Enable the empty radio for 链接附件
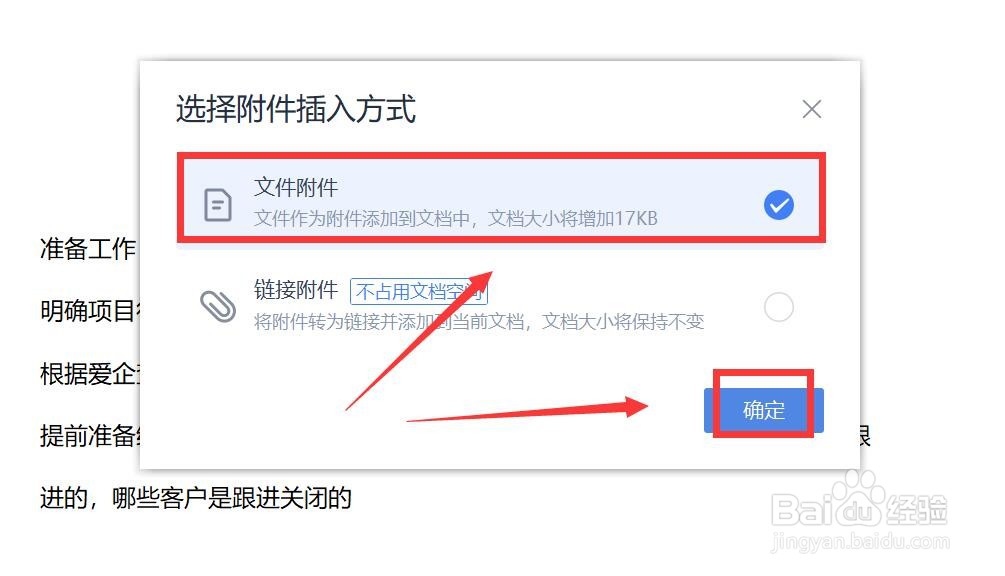The image size is (1005, 576). point(779,307)
